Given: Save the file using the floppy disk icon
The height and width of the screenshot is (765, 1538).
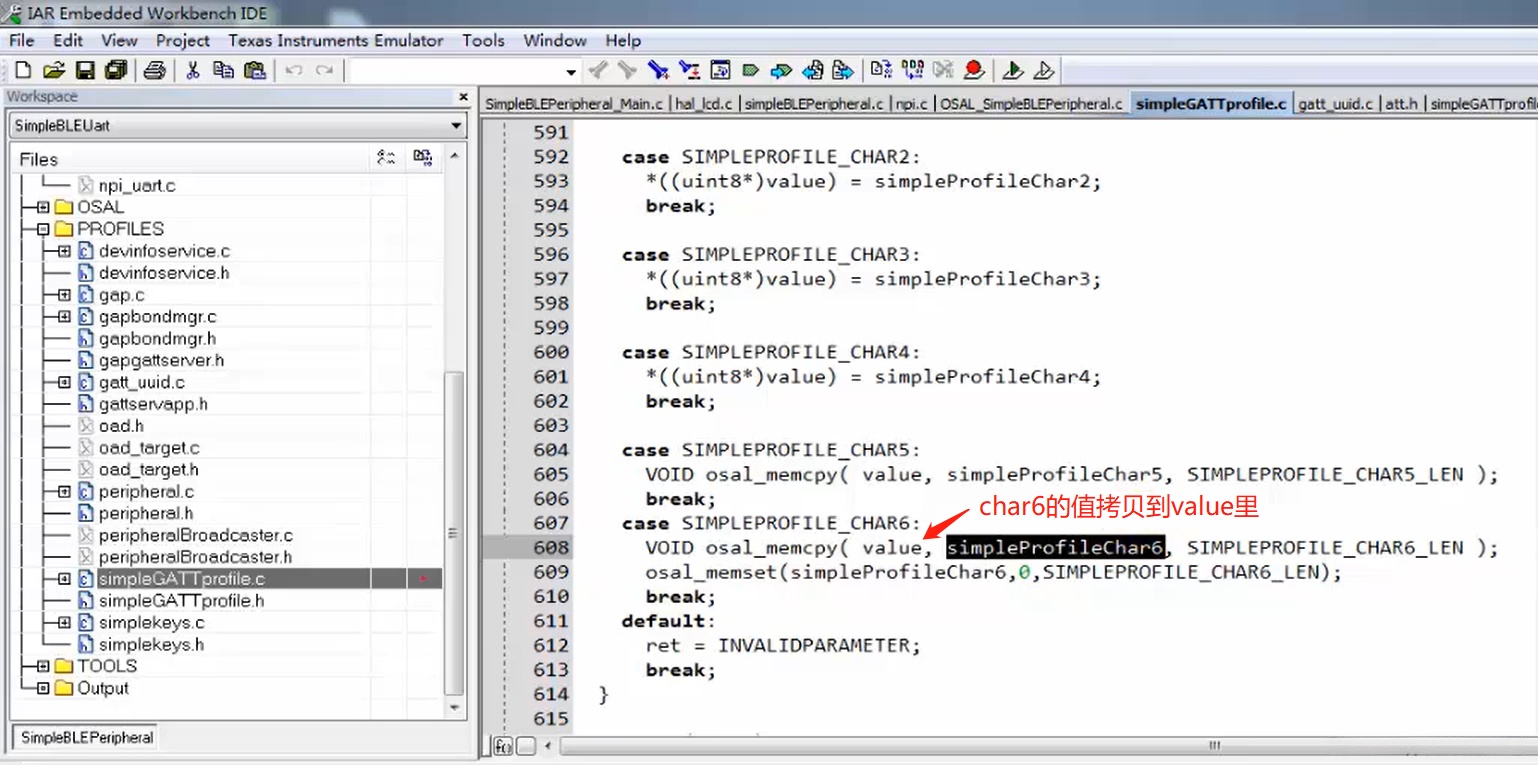Looking at the screenshot, I should (85, 70).
